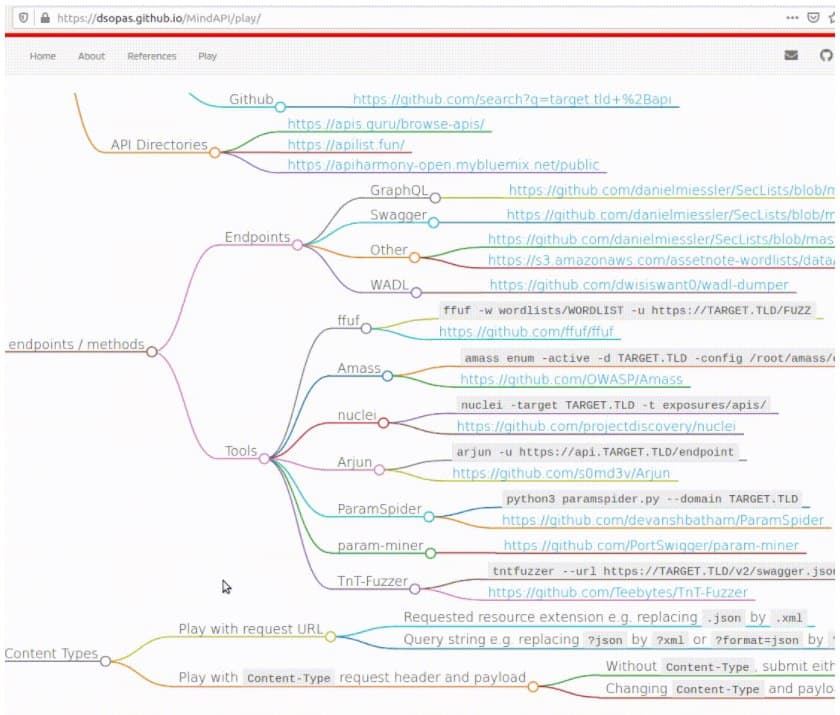Click 'Requested resource extension' text
Viewport: 840px width, 715px height.
(551, 617)
